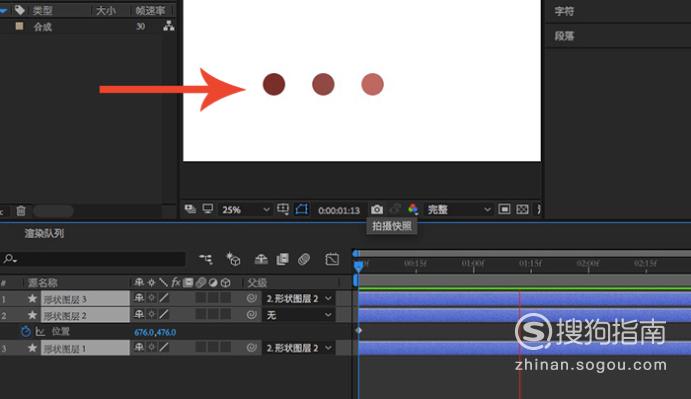
Task: Toggle hide shy layers icon in timeline
Action: (x=261, y=259)
